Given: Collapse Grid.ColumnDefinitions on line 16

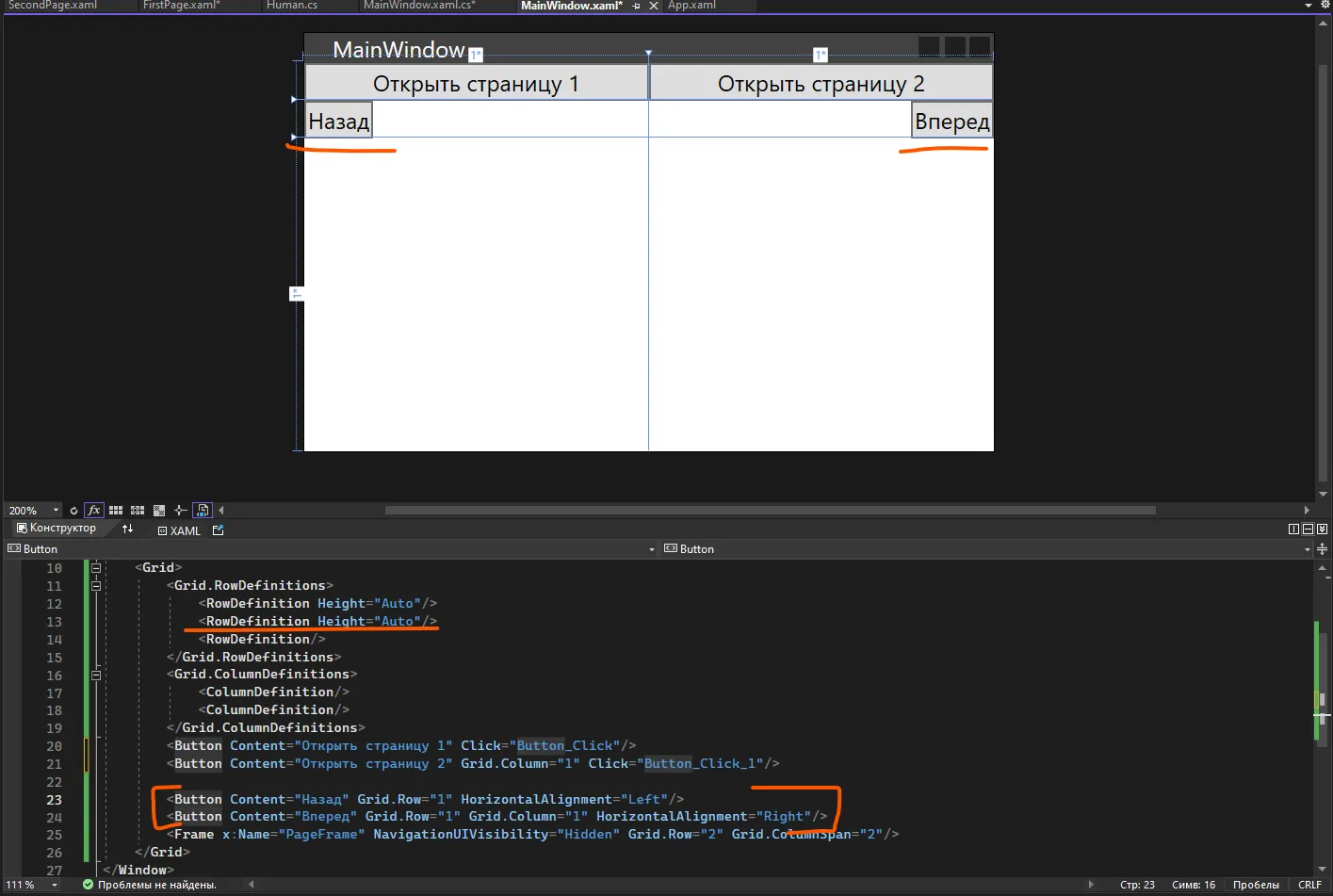Looking at the screenshot, I should [x=96, y=675].
